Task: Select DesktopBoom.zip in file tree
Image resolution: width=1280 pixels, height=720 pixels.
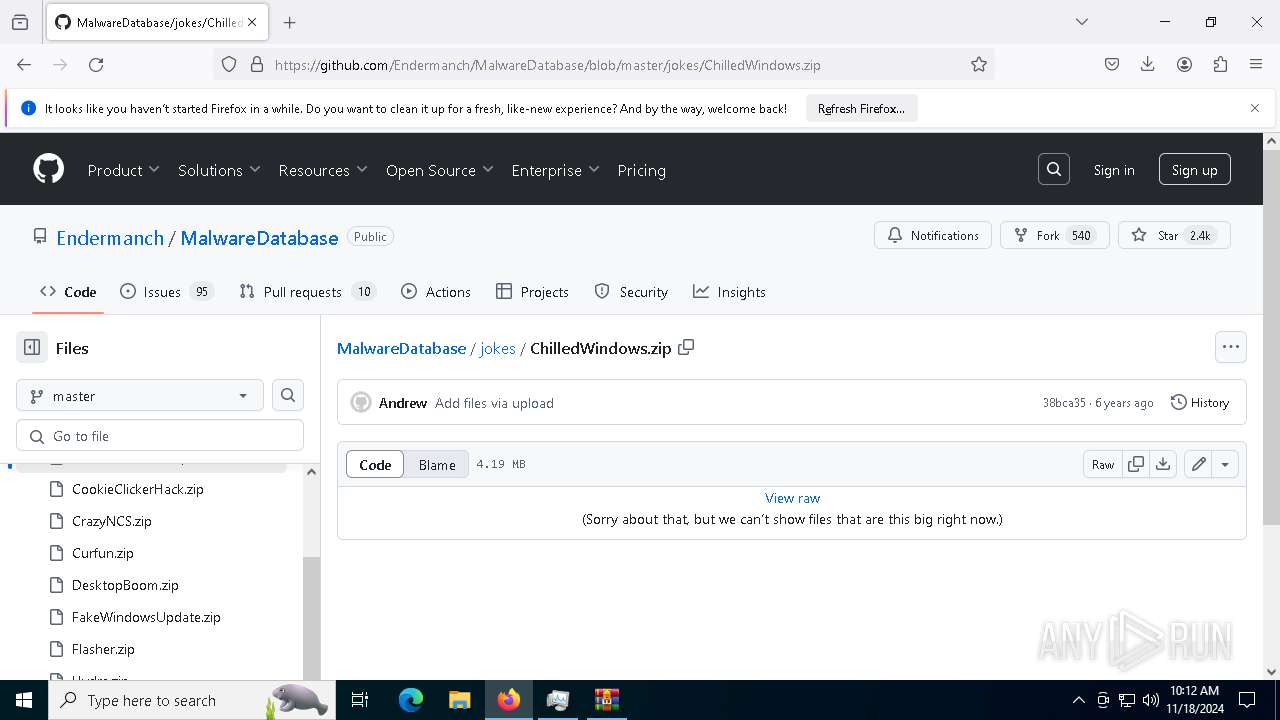Action: coord(125,585)
